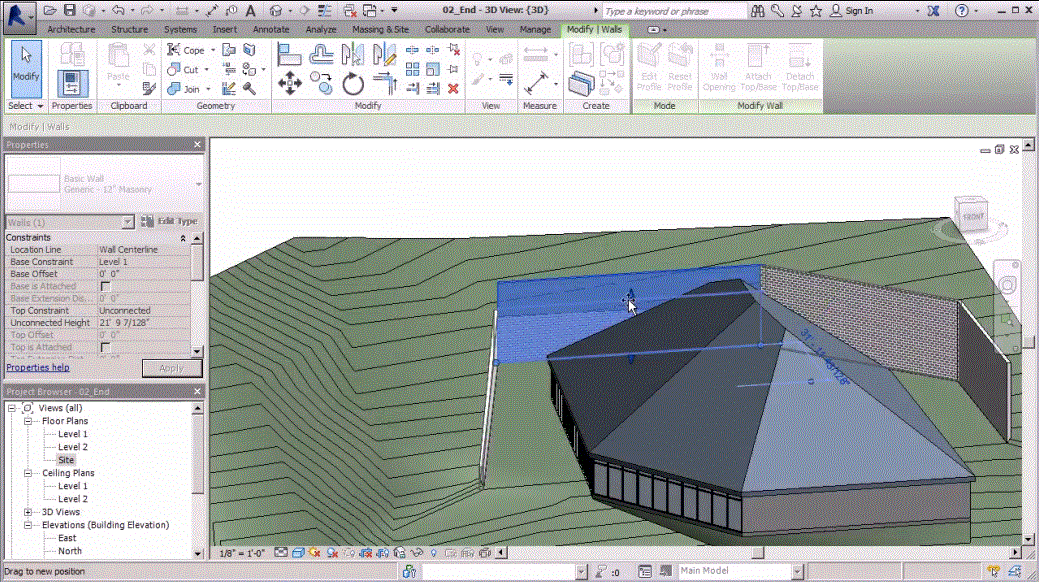Screen dimensions: 1039x582
Task: Click the binoculars search icon
Action: pyautogui.click(x=757, y=11)
